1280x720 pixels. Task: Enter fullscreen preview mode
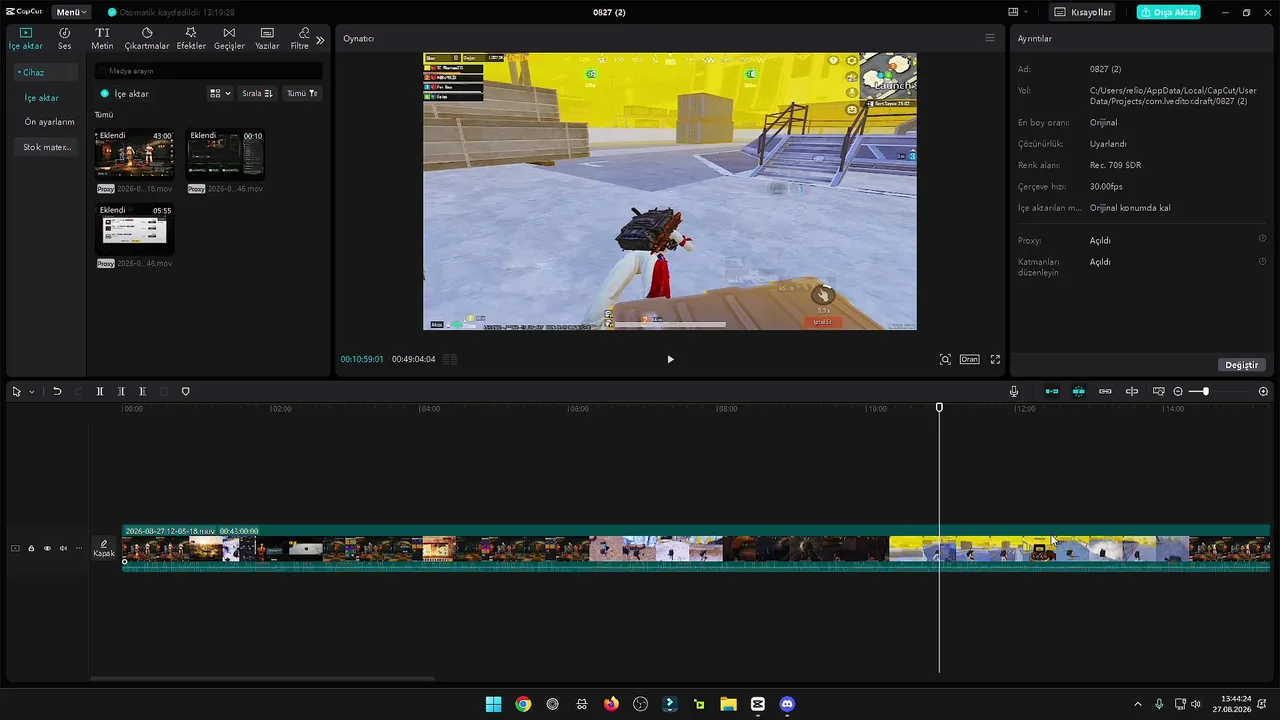(995, 359)
